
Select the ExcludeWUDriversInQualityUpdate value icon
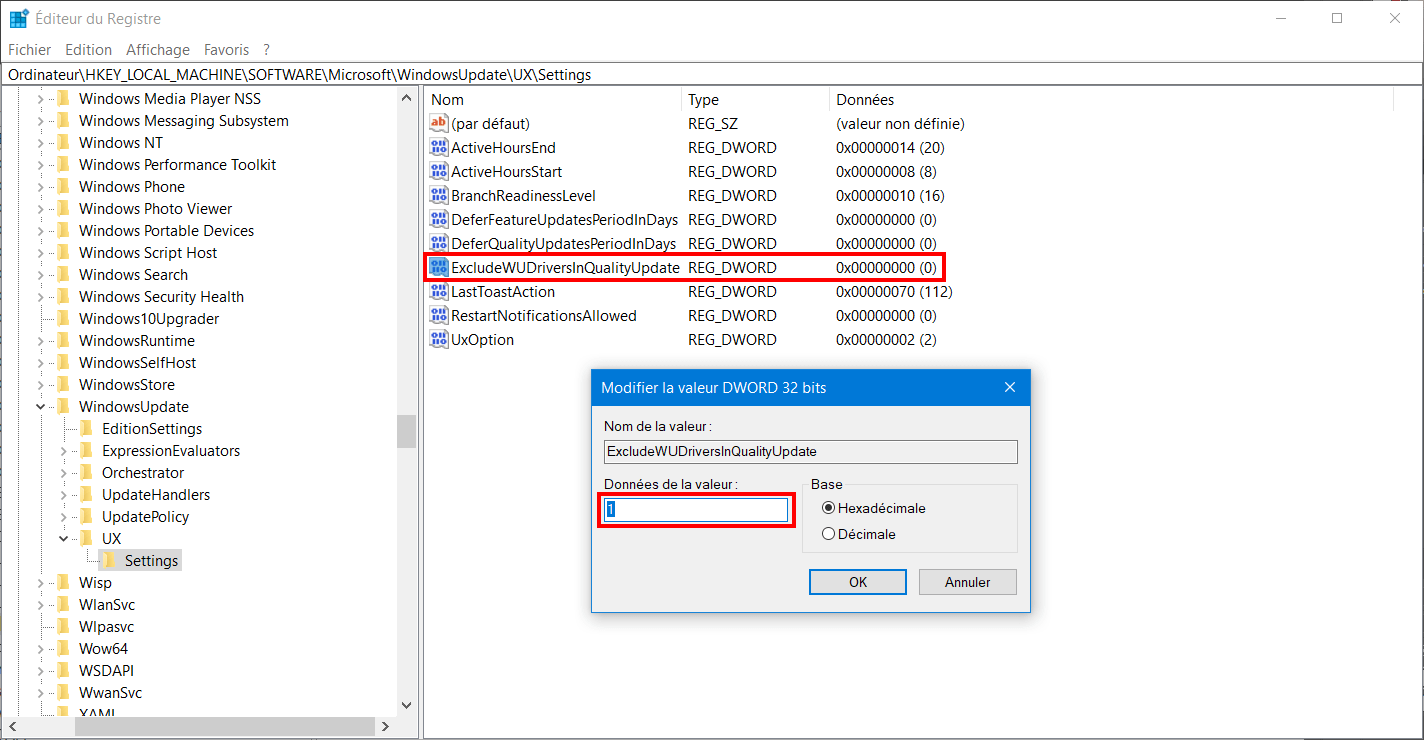(x=439, y=267)
